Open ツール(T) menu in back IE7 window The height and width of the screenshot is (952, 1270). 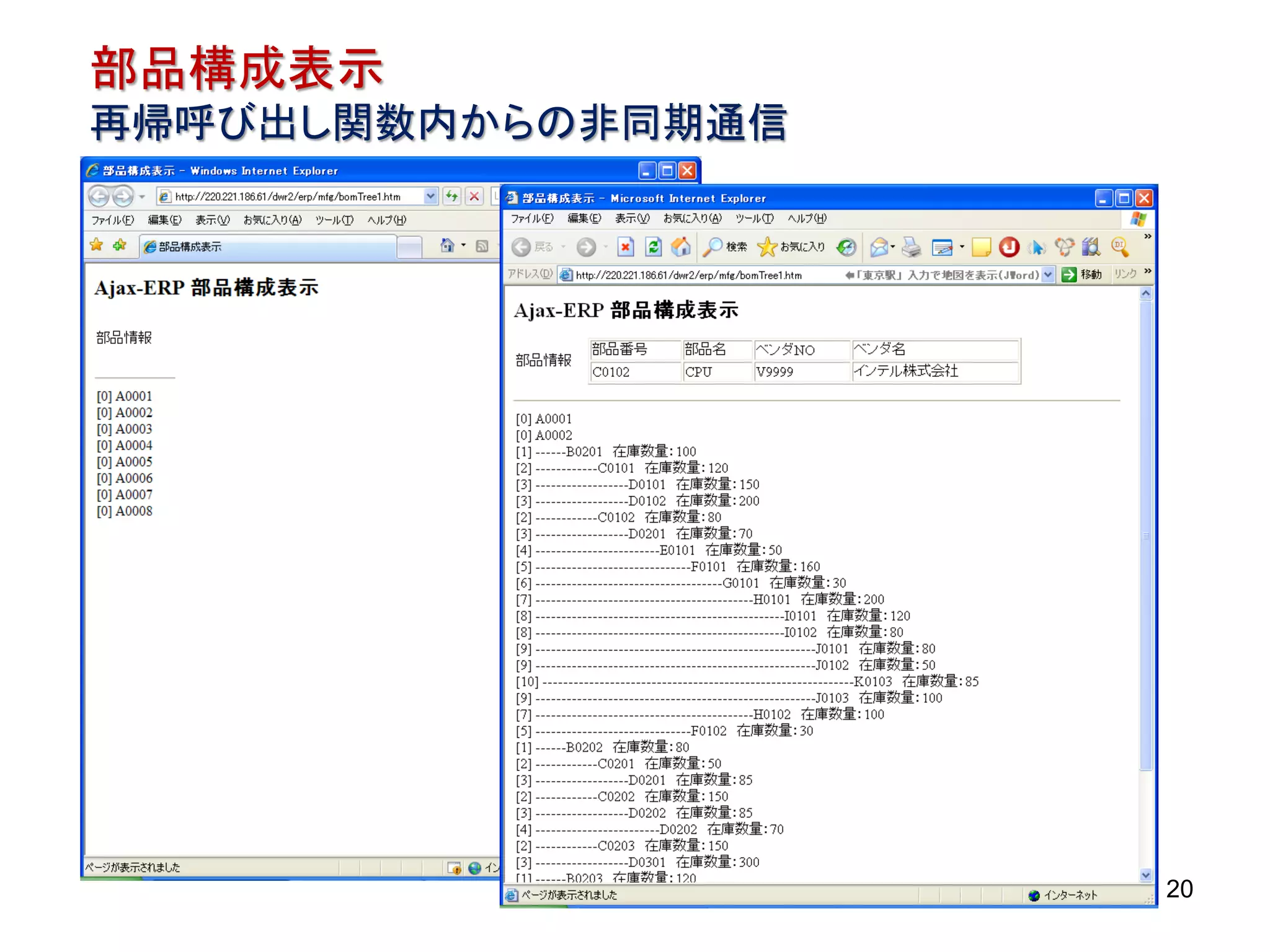pos(334,220)
